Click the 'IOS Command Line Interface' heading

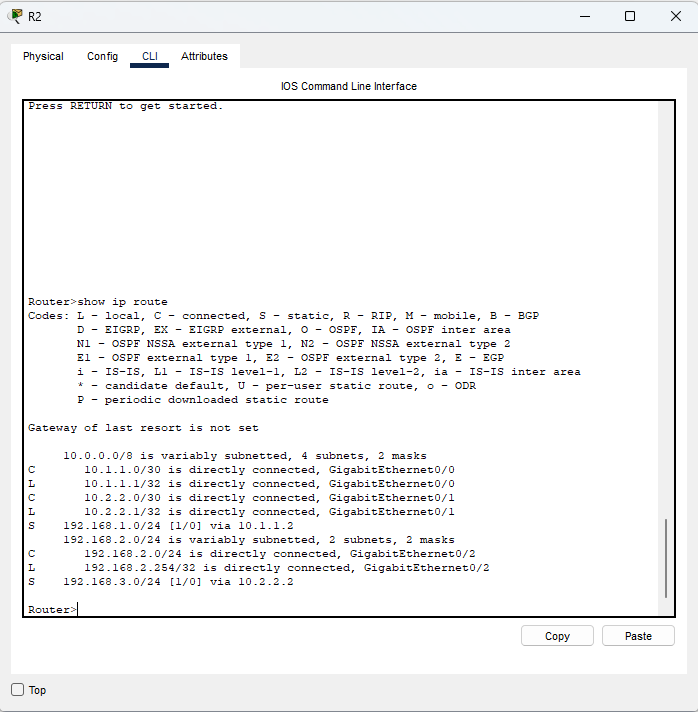click(x=349, y=86)
